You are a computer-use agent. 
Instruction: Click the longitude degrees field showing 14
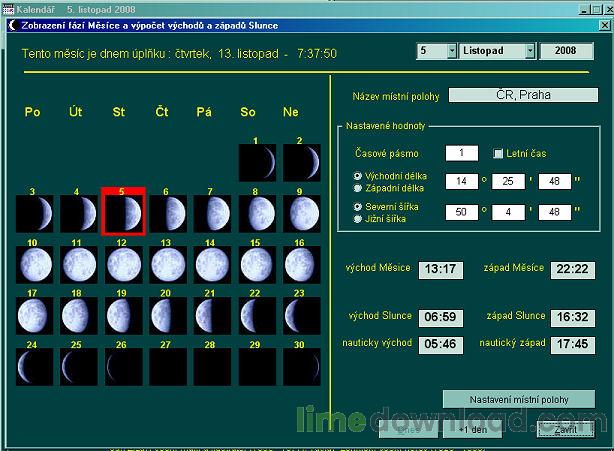pyautogui.click(x=461, y=181)
